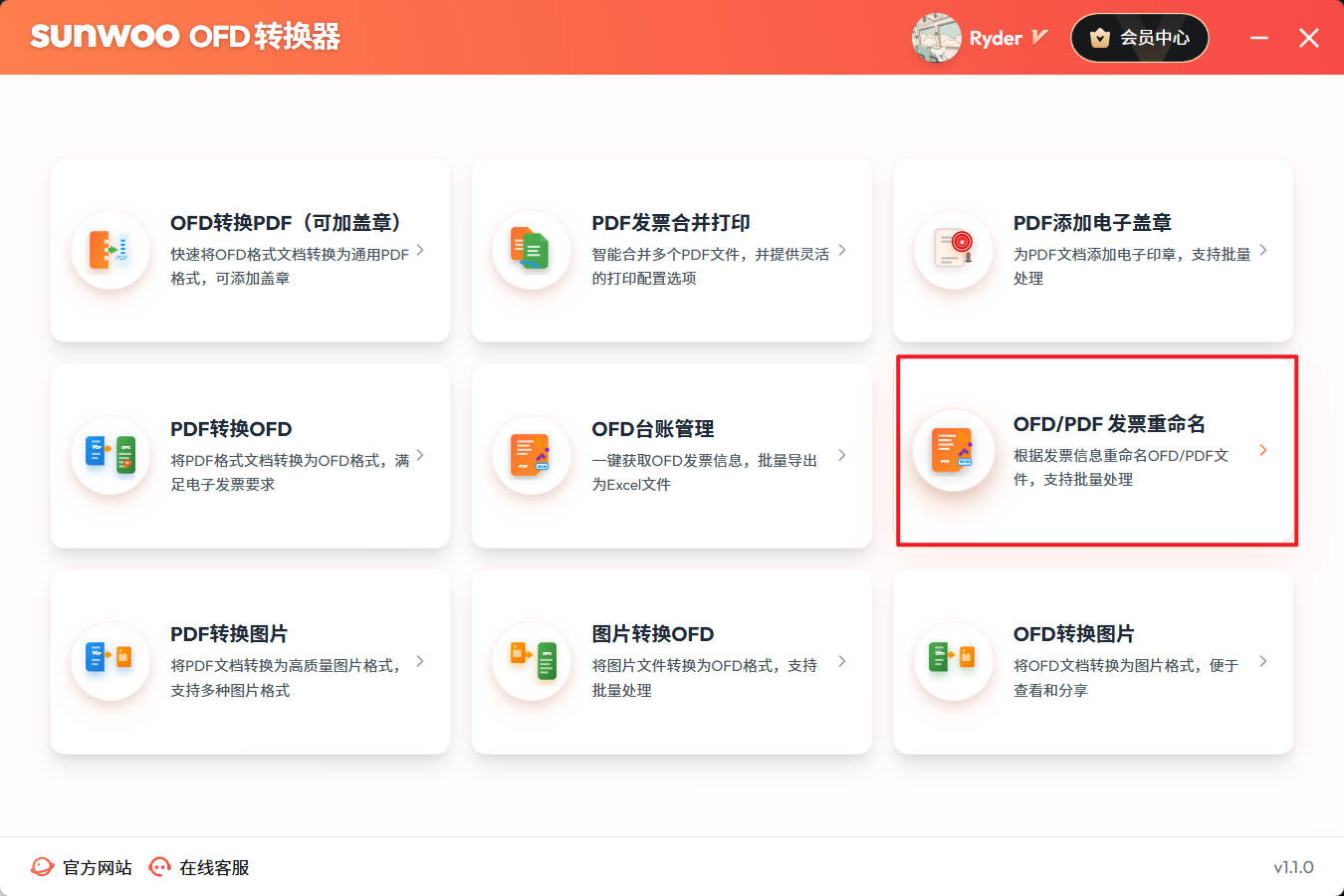Click the OFD/PDF 发票重命名 card icon
Image resolution: width=1344 pixels, height=896 pixels.
pos(954,450)
